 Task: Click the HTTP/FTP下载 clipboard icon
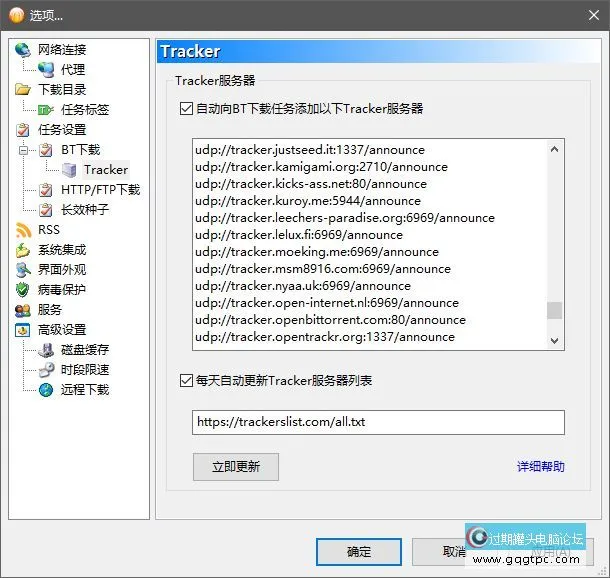pyautogui.click(x=46, y=190)
